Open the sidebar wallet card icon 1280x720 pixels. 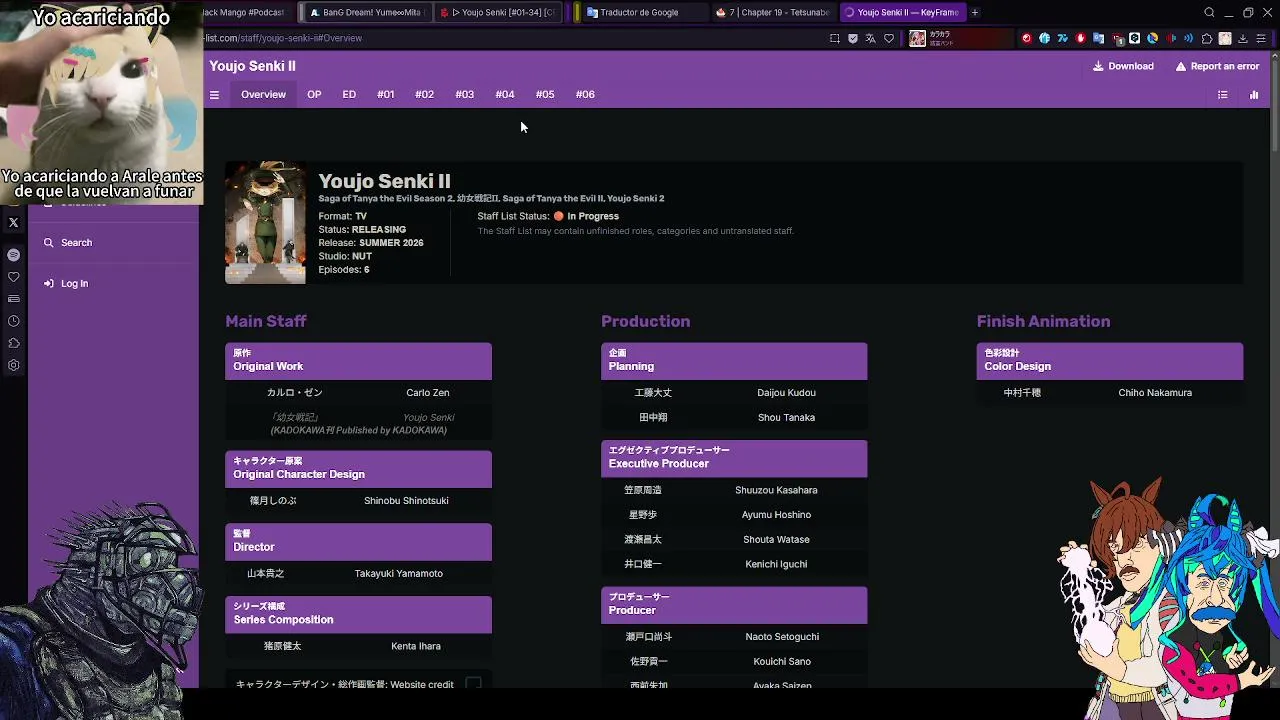(14, 299)
